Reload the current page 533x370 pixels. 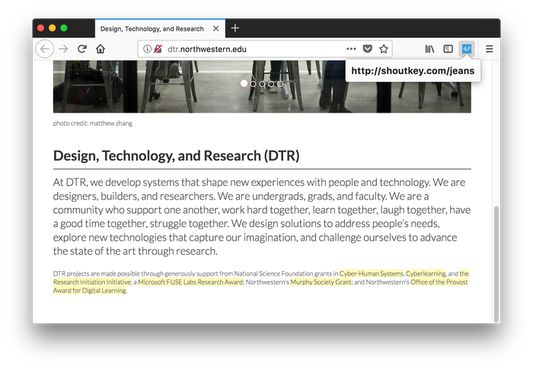coord(82,49)
